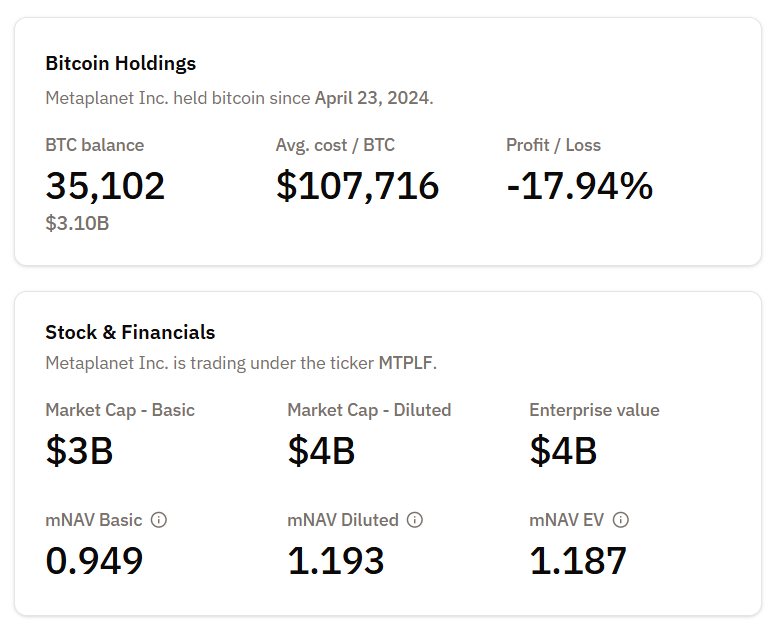
Task: Click the 0.949 mNAV Basic value
Action: point(94,561)
